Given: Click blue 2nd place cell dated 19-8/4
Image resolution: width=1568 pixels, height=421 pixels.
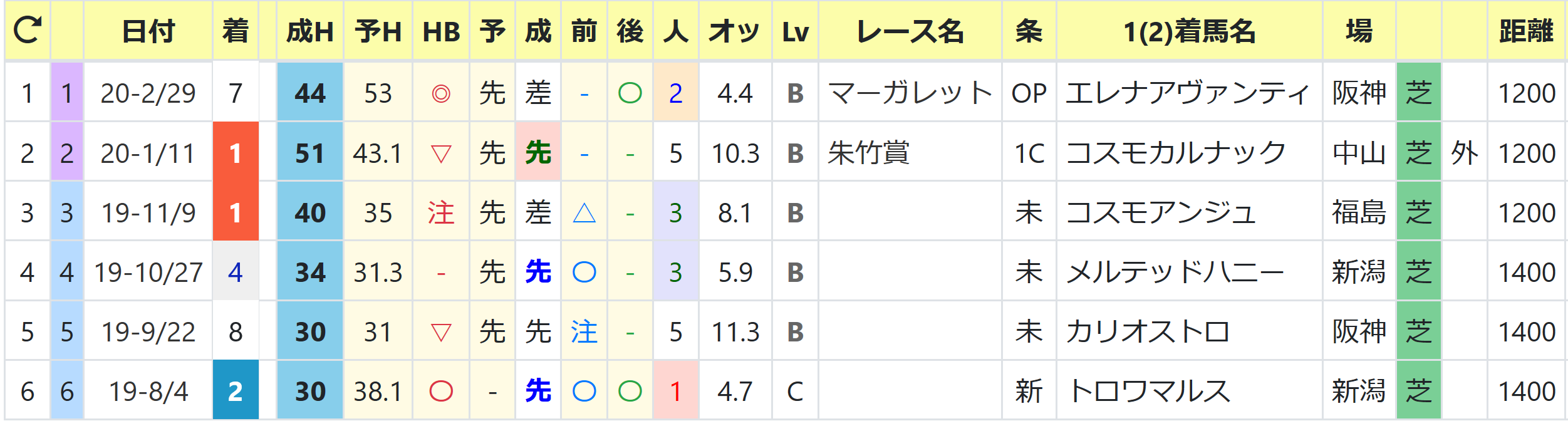Looking at the screenshot, I should pyautogui.click(x=236, y=391).
